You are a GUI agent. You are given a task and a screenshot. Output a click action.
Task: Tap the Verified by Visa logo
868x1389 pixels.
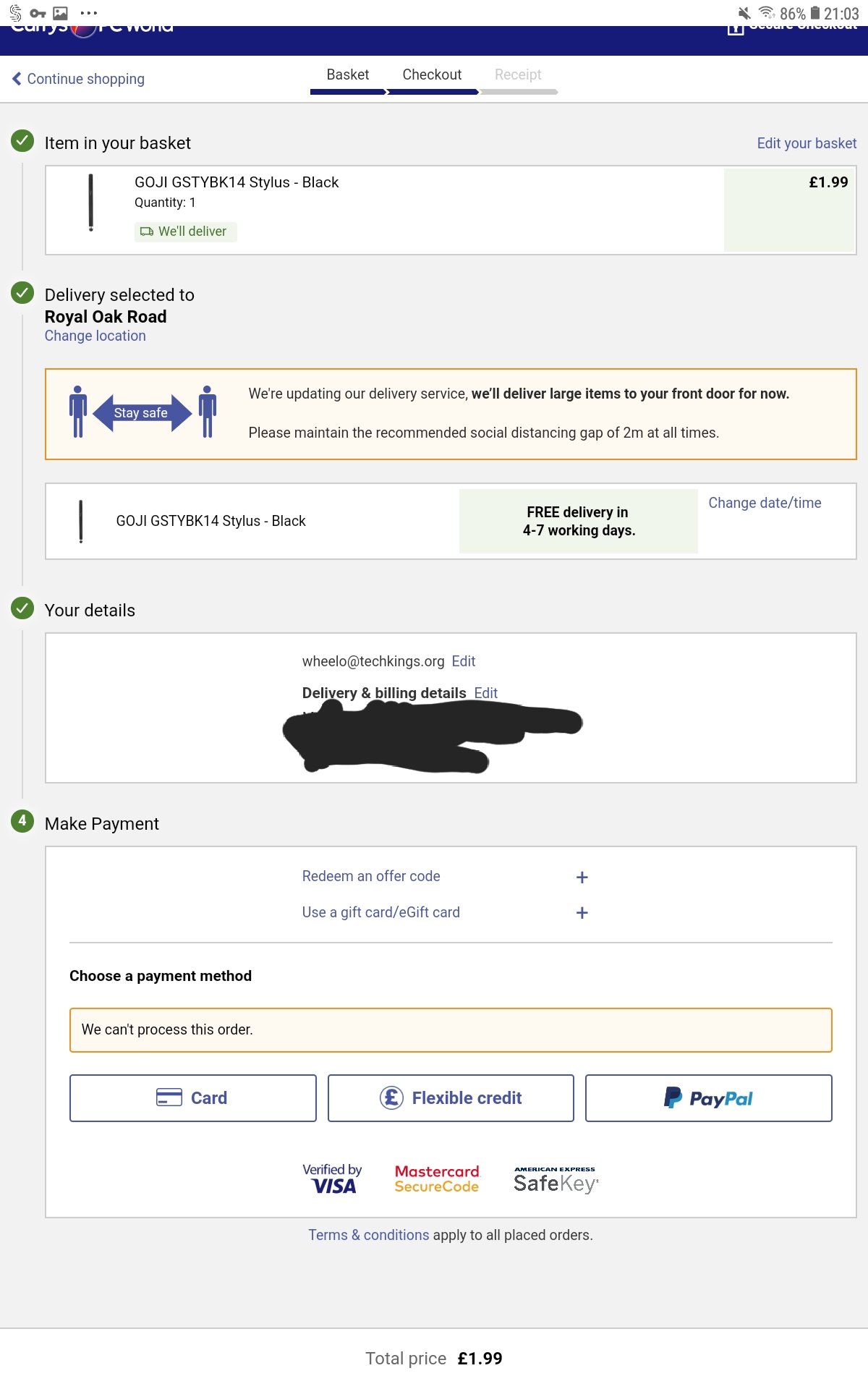pyautogui.click(x=332, y=1178)
